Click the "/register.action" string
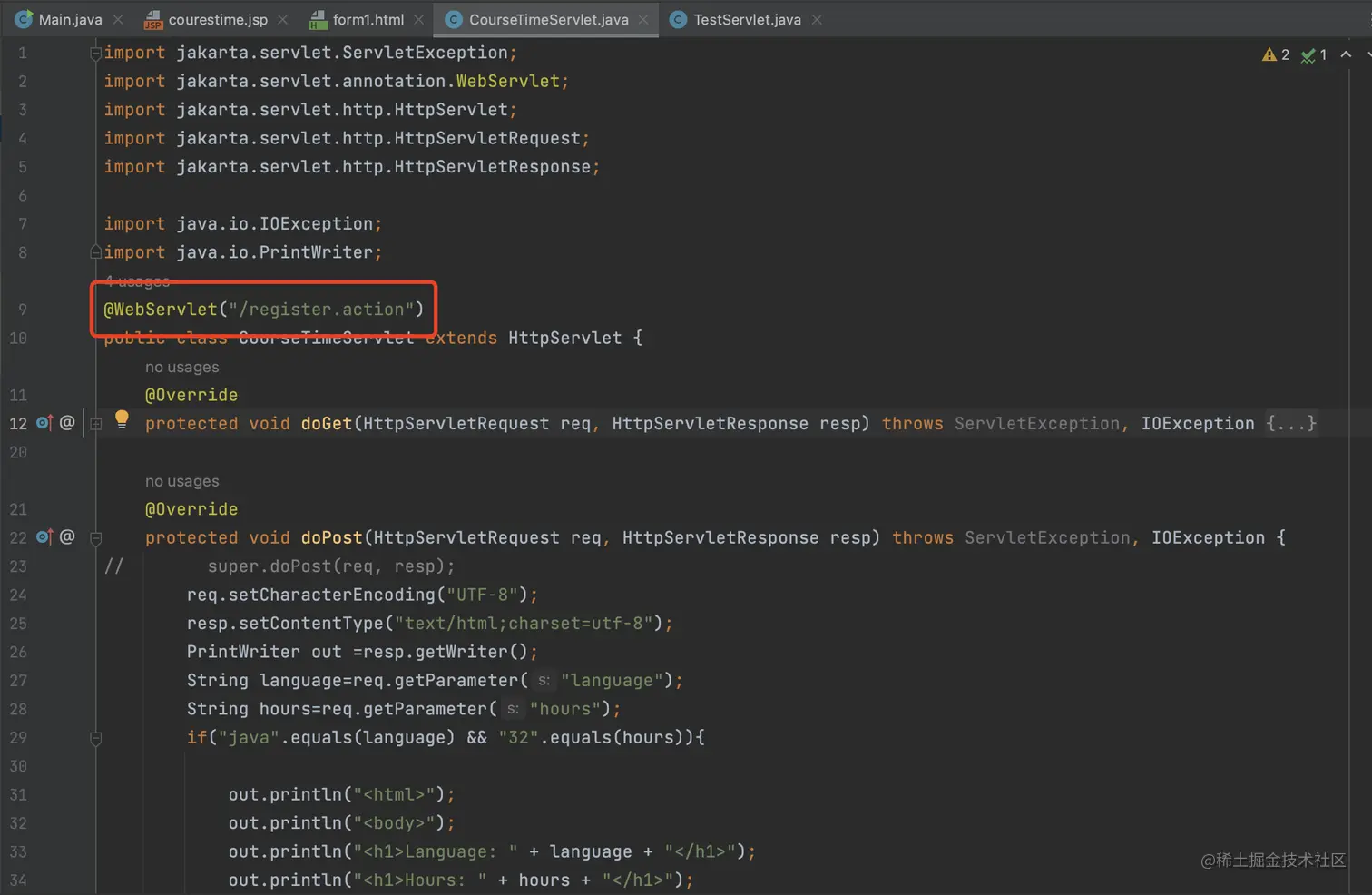 coord(321,310)
